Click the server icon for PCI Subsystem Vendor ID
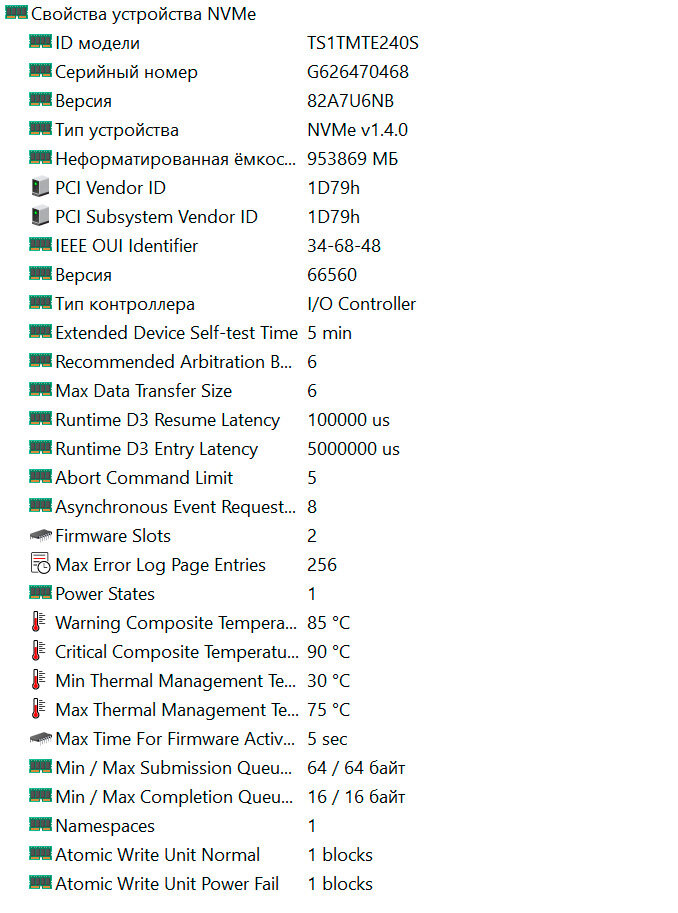This screenshot has height=913, width=678. pos(40,216)
